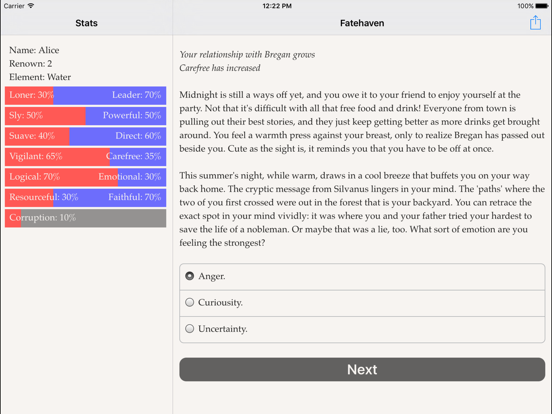
Task: Click the Renown: 2 text
Action: 31,64
